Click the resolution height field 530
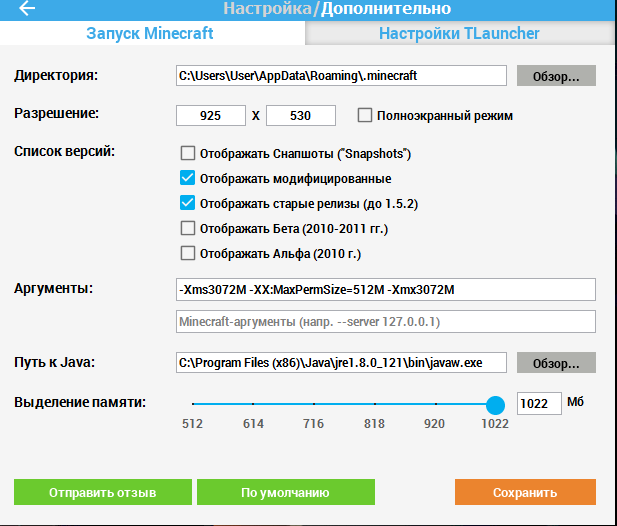This screenshot has width=617, height=526. (301, 116)
